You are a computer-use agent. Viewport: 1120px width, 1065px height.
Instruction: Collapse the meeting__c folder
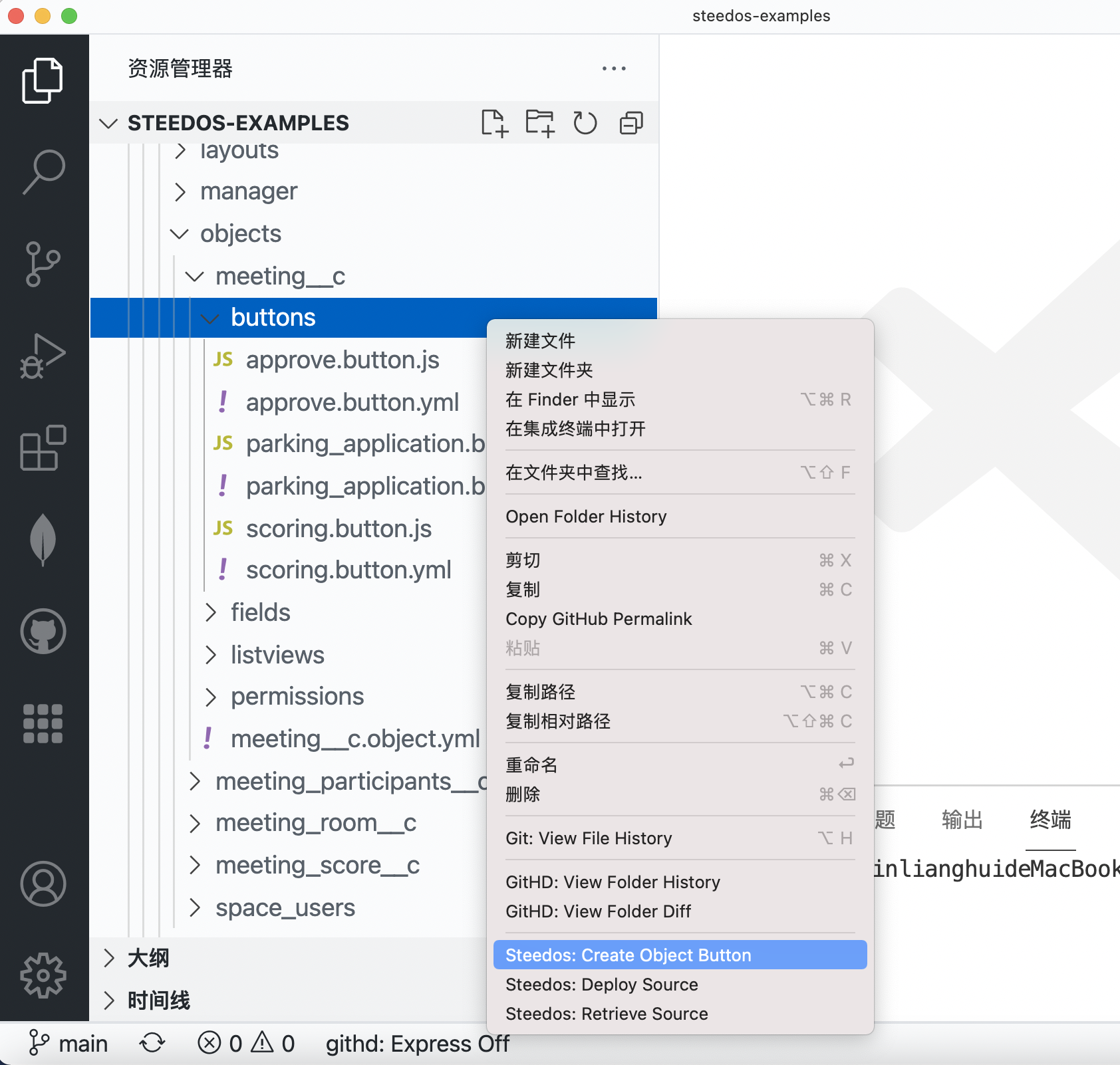[195, 276]
